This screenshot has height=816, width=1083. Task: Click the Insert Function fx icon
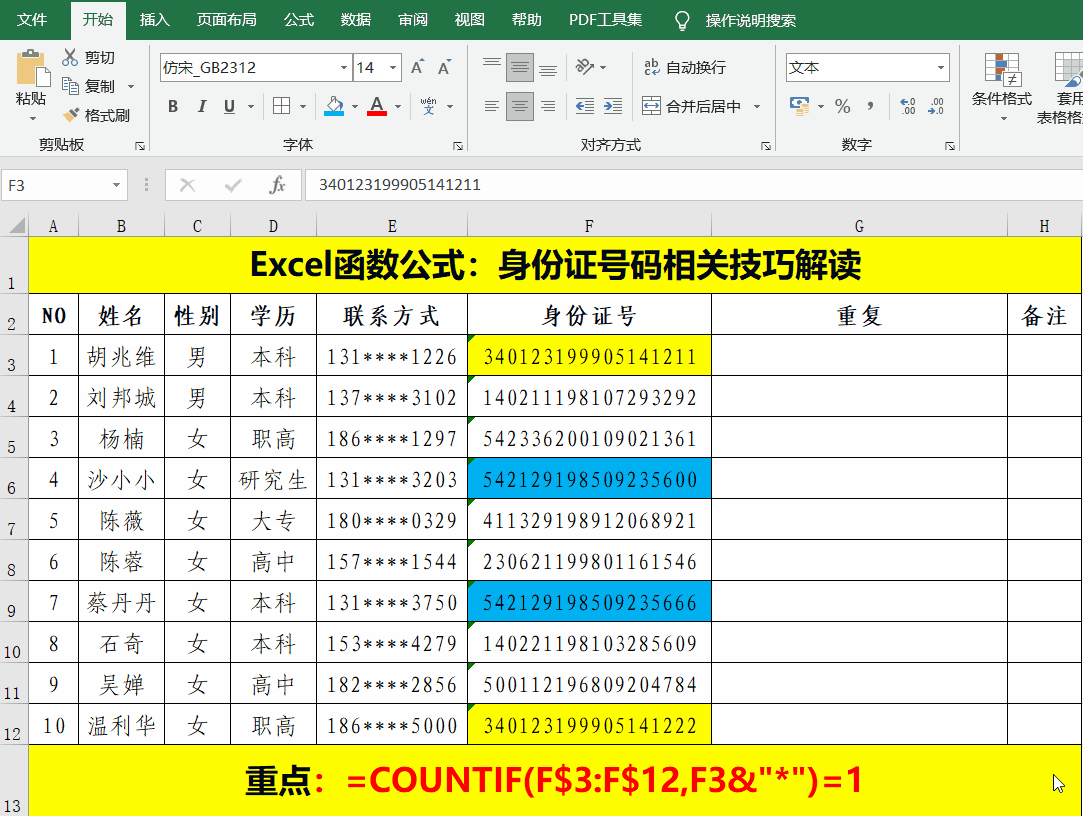pyautogui.click(x=277, y=185)
